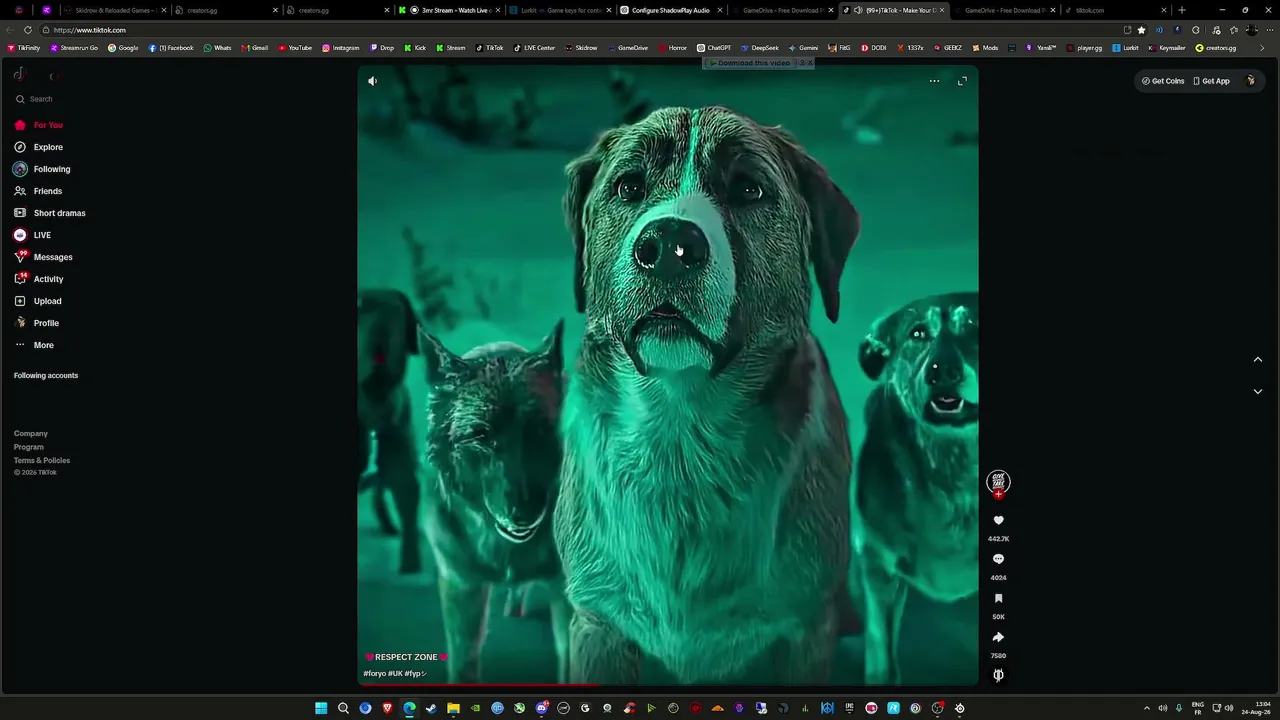Click the RESPECT ZONE creator name
Viewport: 1280px width, 720px height.
(406, 657)
